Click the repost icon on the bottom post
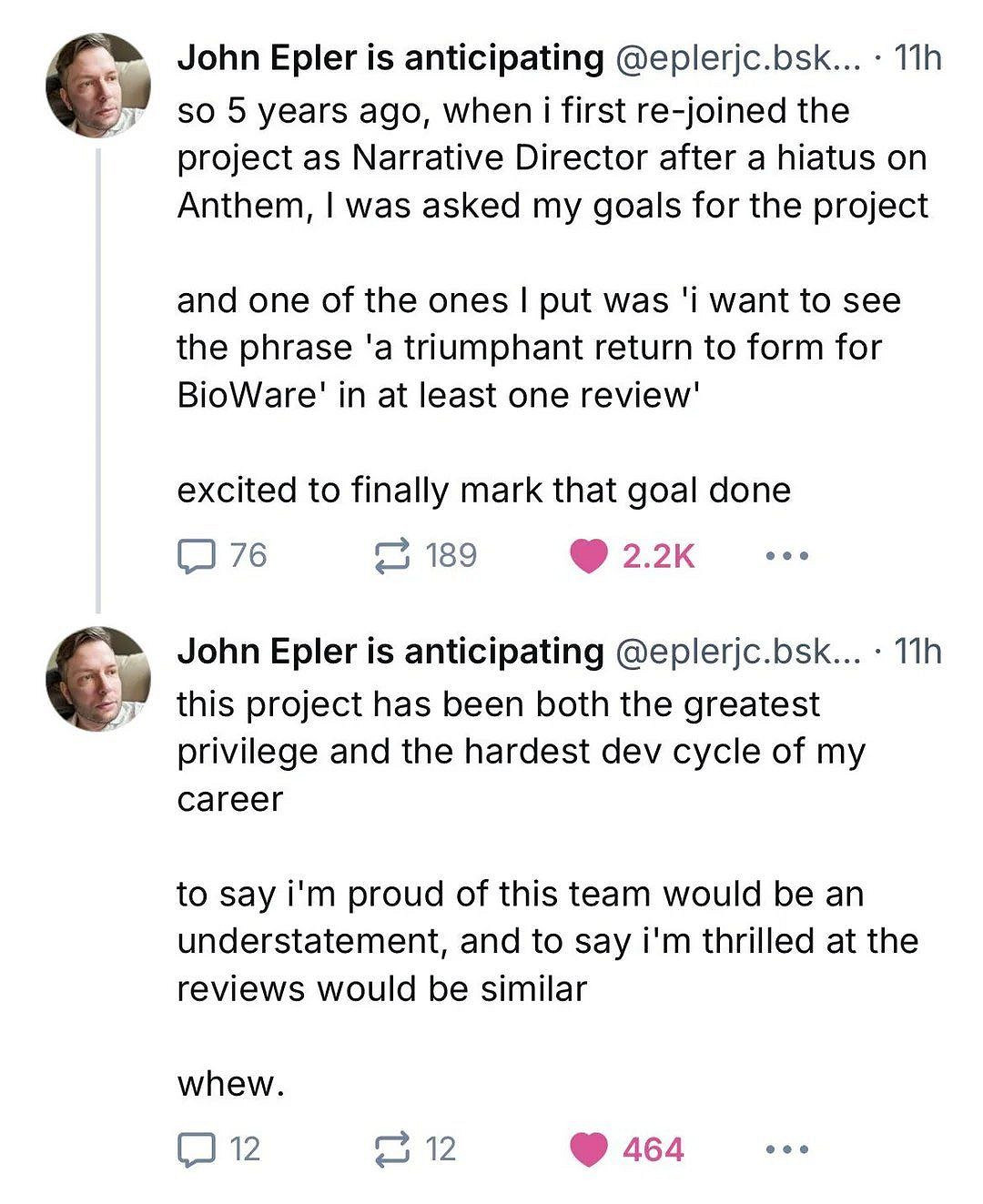The width and height of the screenshot is (983, 1204). [393, 1149]
